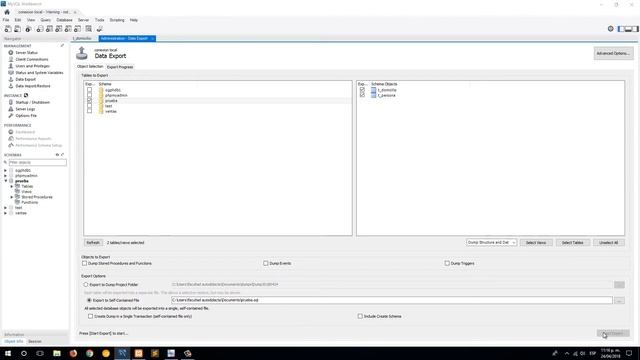
Task: Enable Dump Stored Procedures and Functions
Action: coord(84,263)
